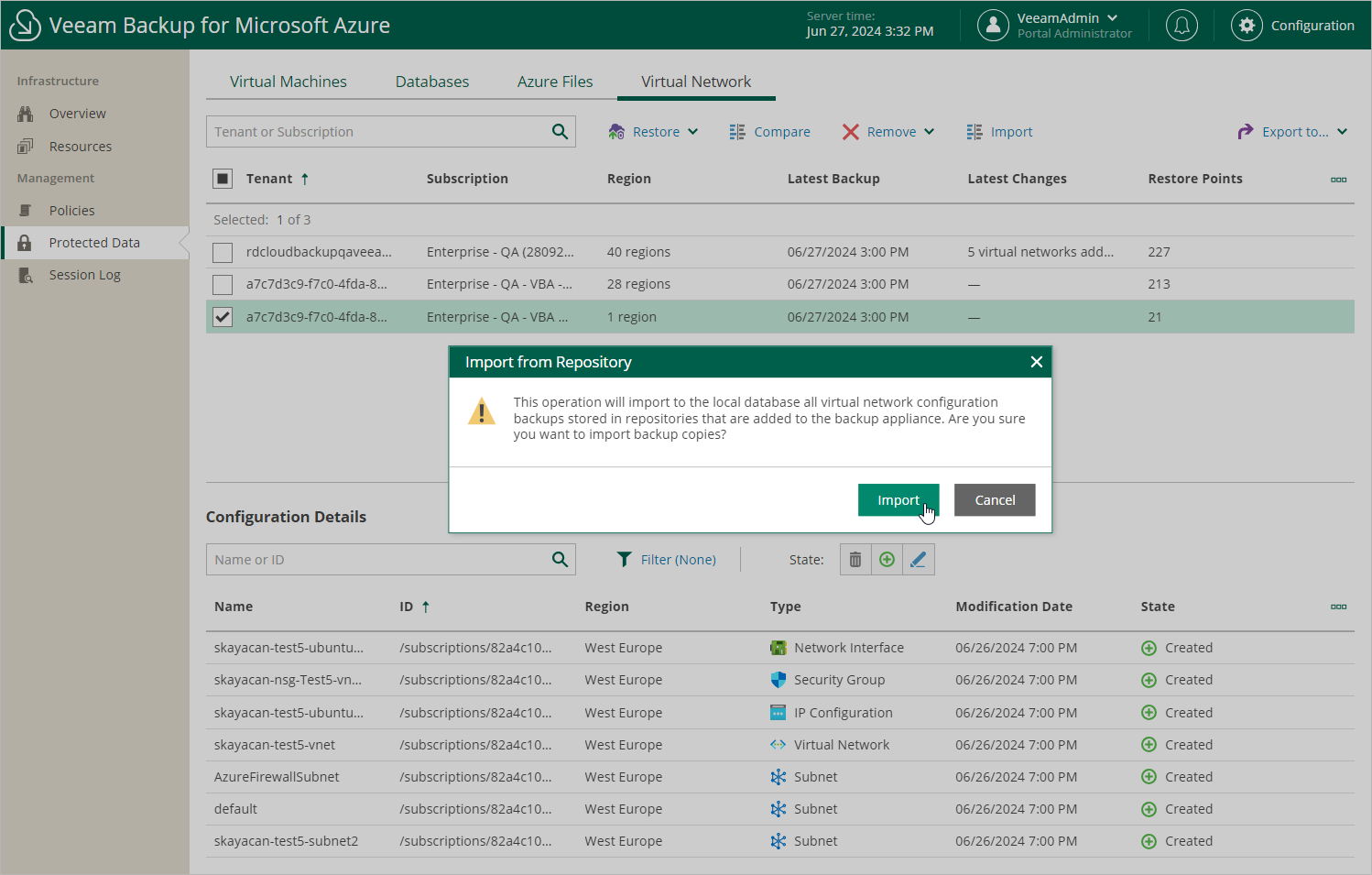Click the IP Configuration type icon
The image size is (1372, 875).
tap(779, 713)
